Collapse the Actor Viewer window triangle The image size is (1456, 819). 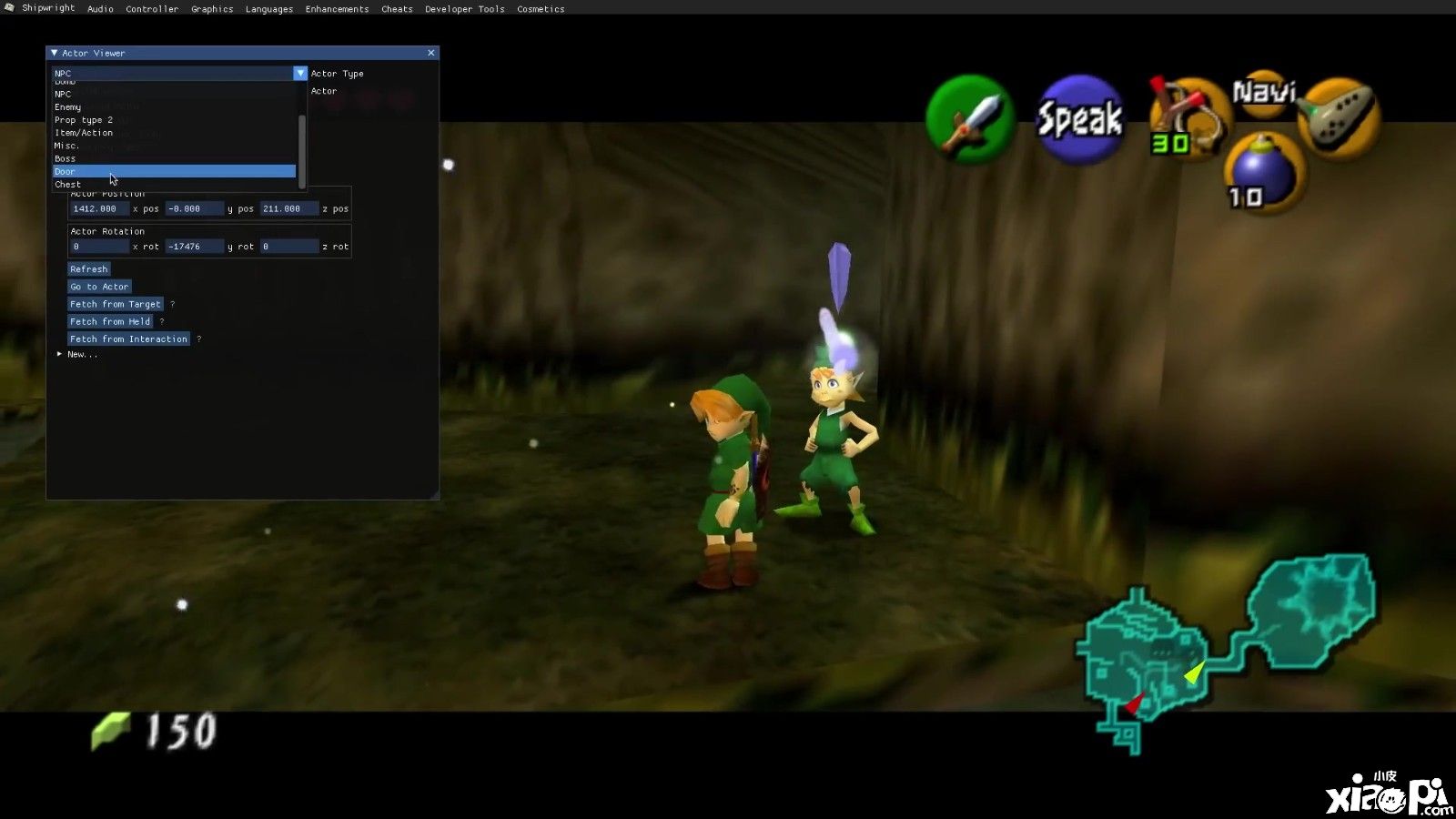pos(54,53)
